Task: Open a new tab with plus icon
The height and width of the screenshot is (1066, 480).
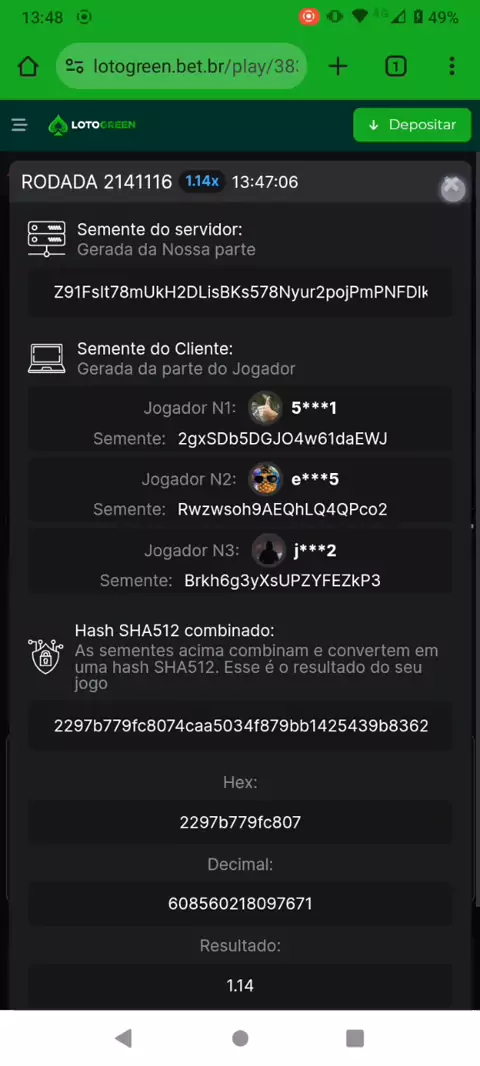Action: pos(338,66)
